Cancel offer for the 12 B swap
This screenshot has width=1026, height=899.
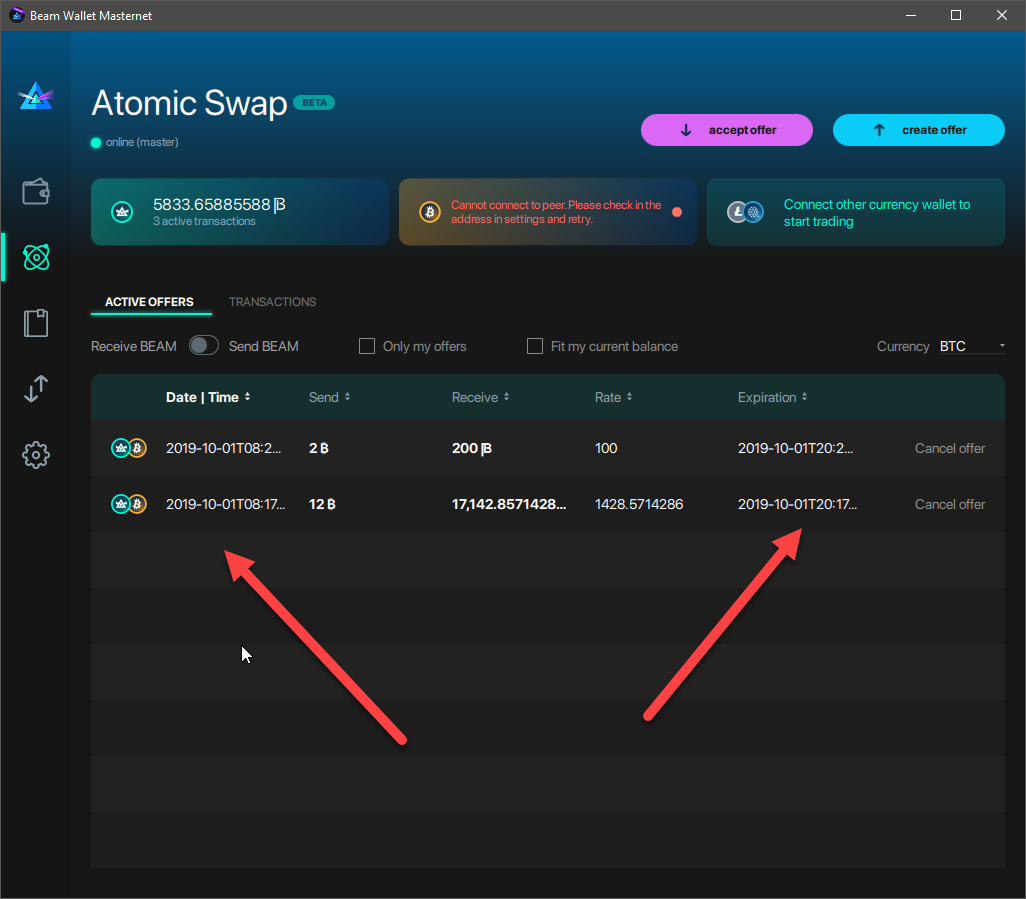949,504
